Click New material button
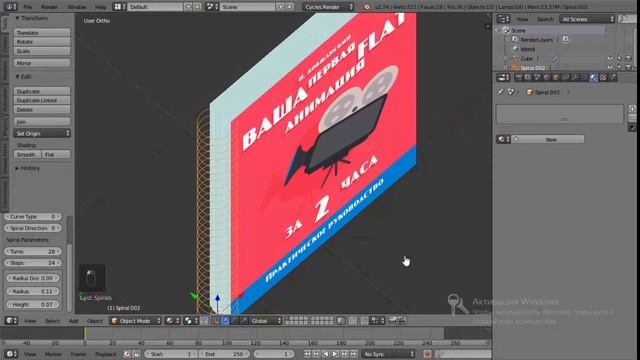Screen dimensions: 640x360 [x=548, y=140]
